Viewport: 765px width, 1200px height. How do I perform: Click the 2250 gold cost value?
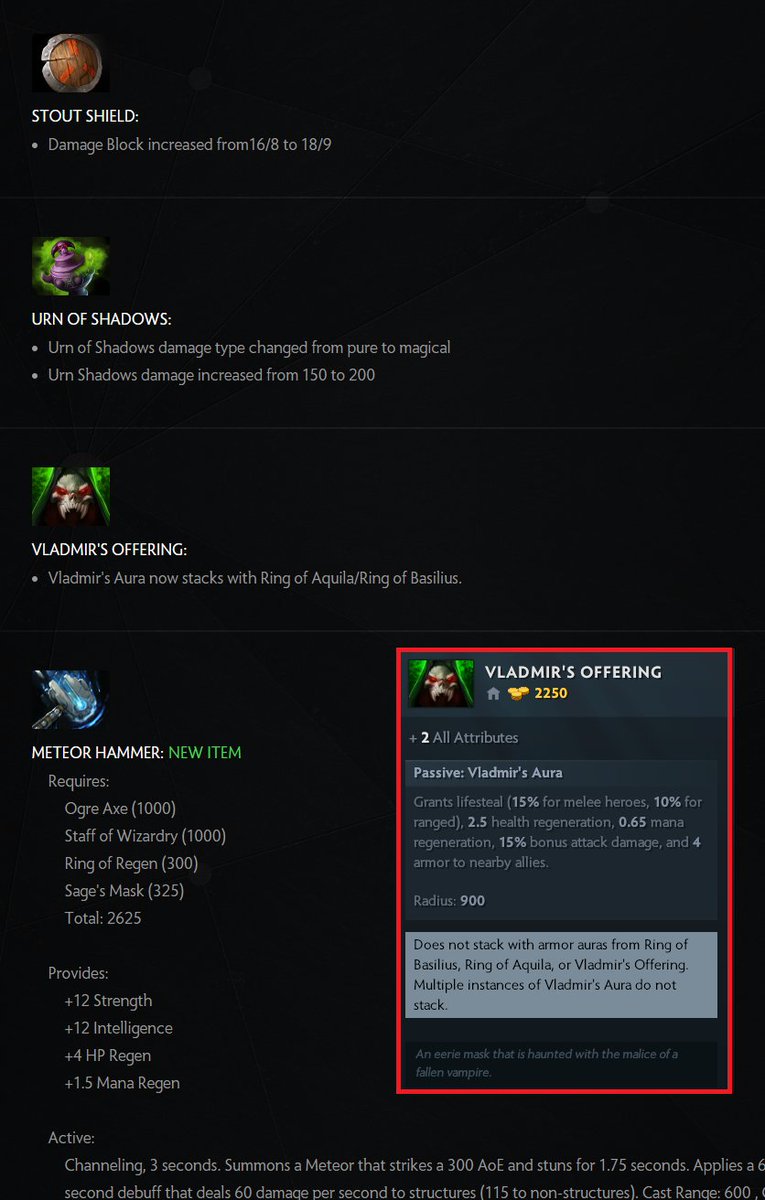tap(551, 693)
